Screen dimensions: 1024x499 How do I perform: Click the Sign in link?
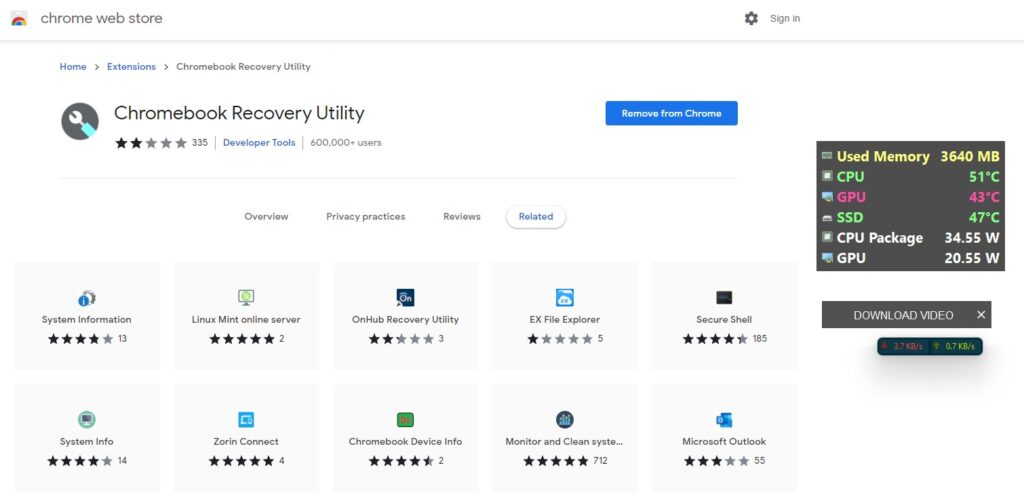tap(785, 18)
